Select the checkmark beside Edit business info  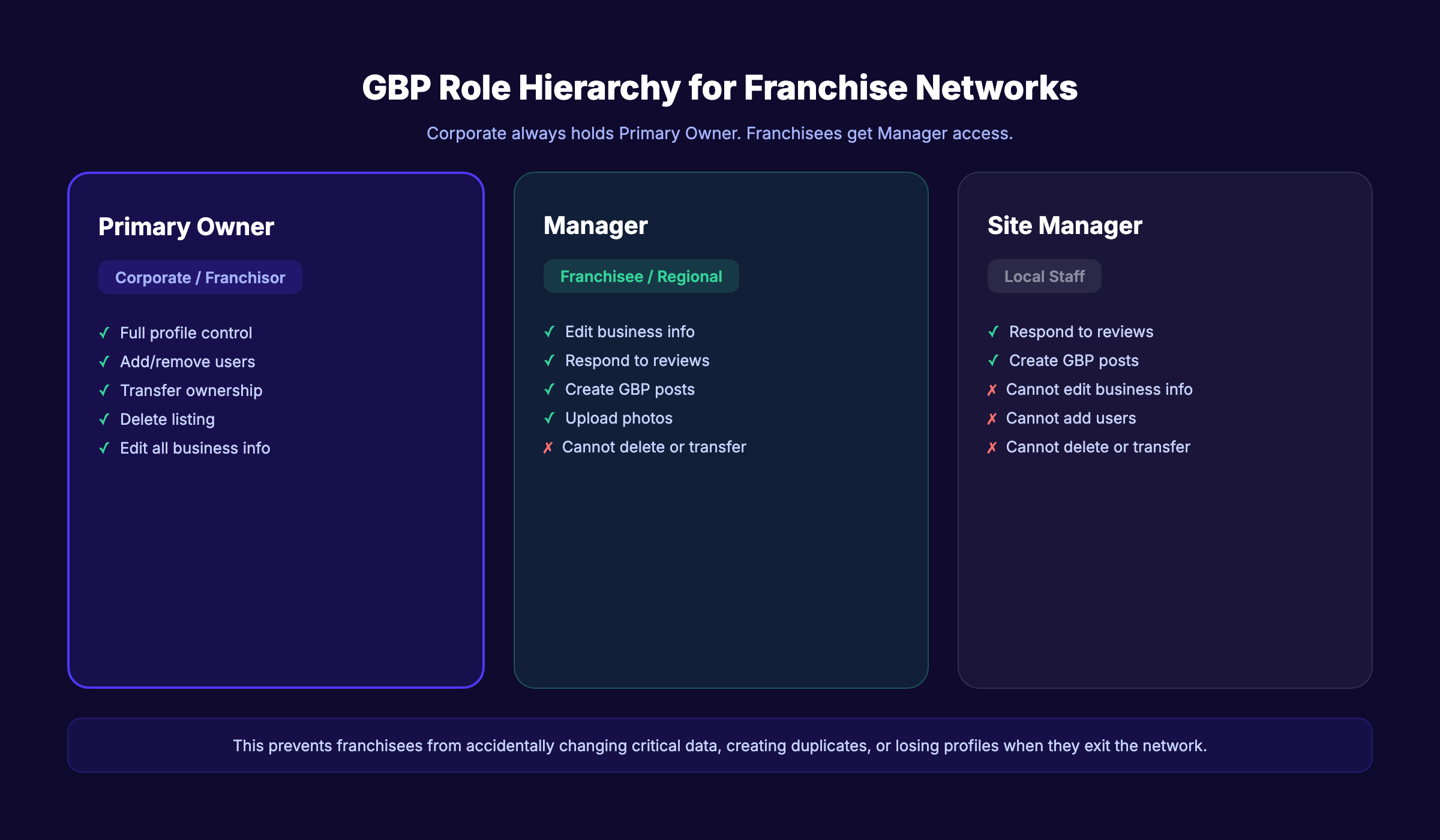coord(549,332)
